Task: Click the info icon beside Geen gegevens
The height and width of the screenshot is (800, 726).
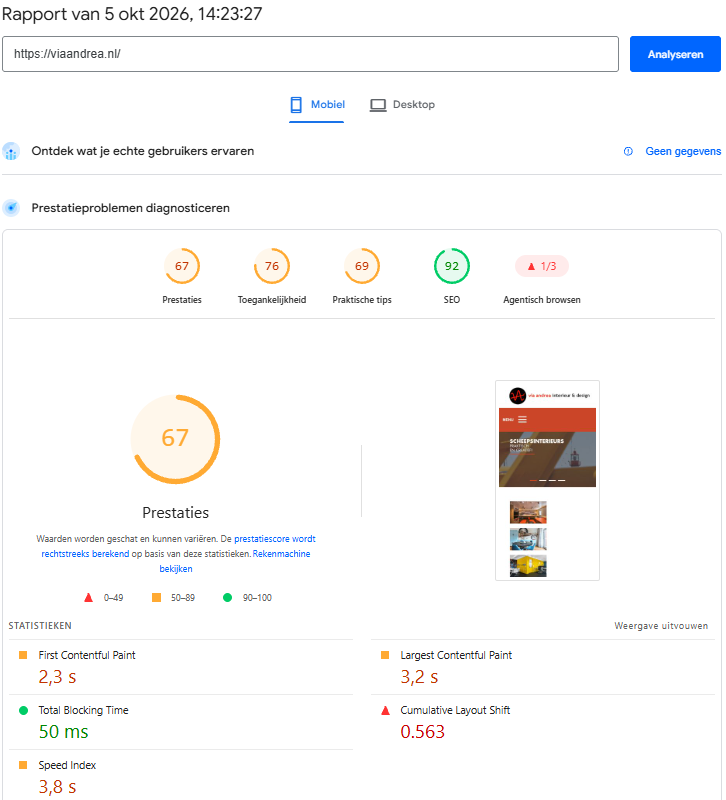Action: [x=628, y=151]
